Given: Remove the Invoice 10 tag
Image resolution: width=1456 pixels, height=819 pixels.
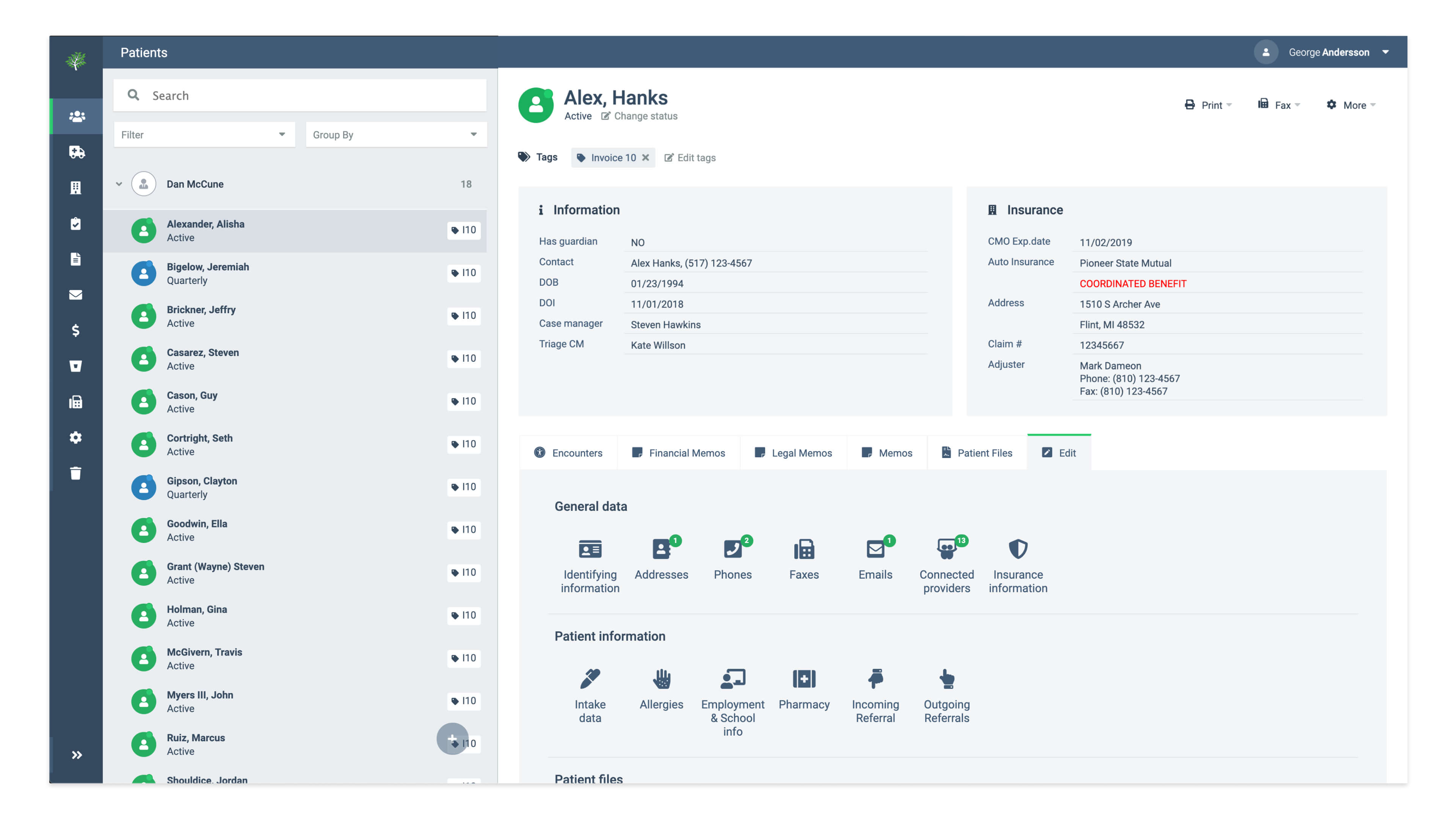Looking at the screenshot, I should tap(645, 158).
